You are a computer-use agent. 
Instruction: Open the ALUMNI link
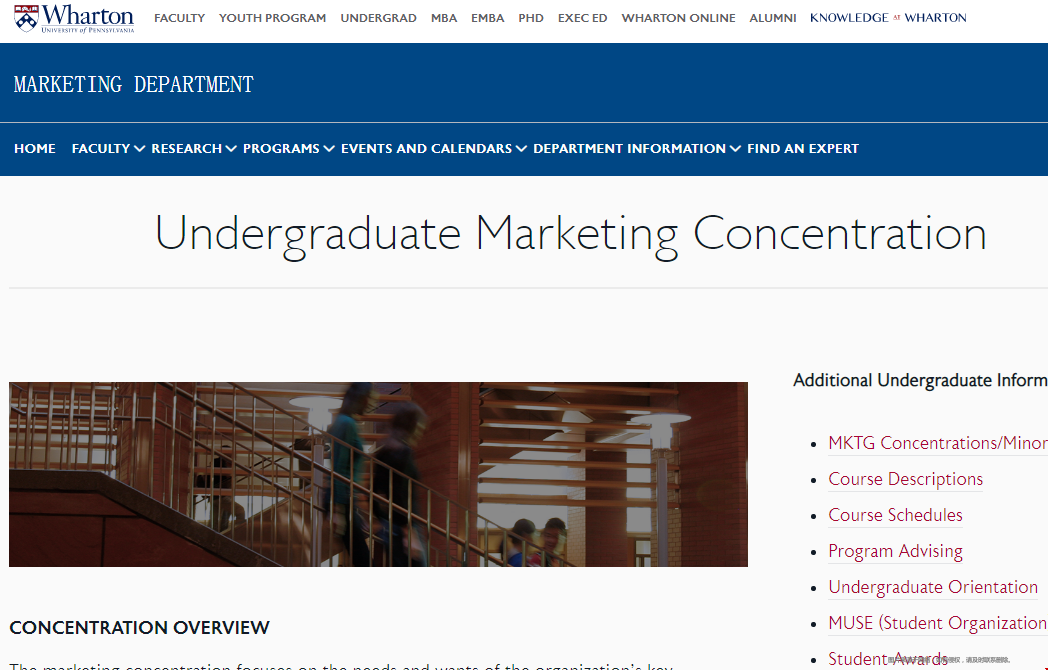click(773, 18)
